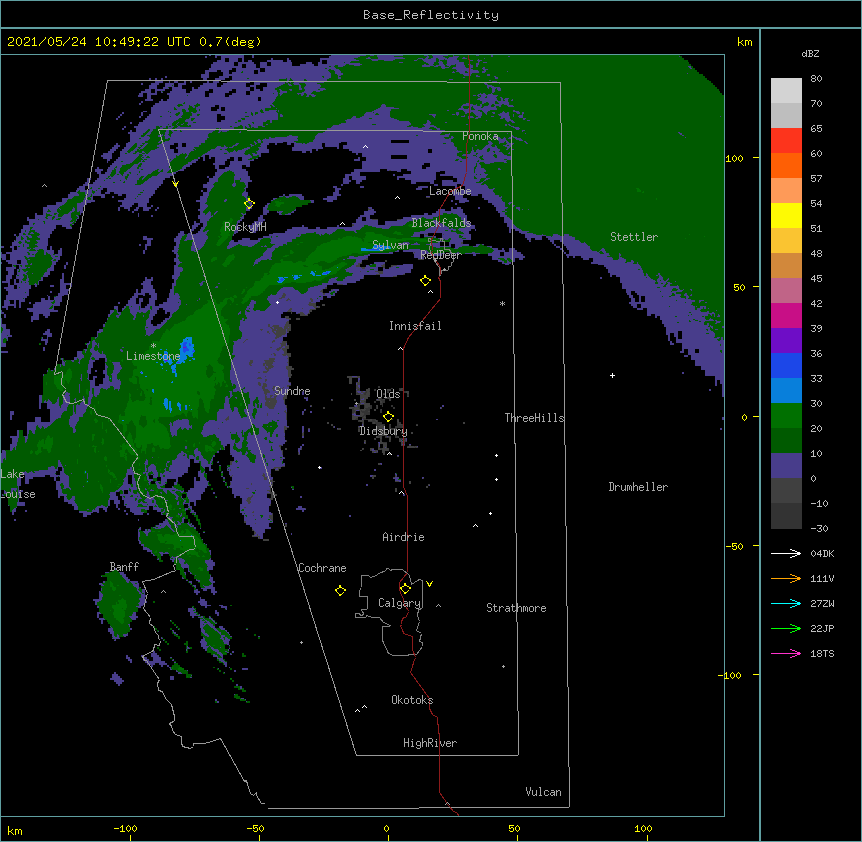
Task: Select the red 65 dBZ color swatch
Action: 786,140
